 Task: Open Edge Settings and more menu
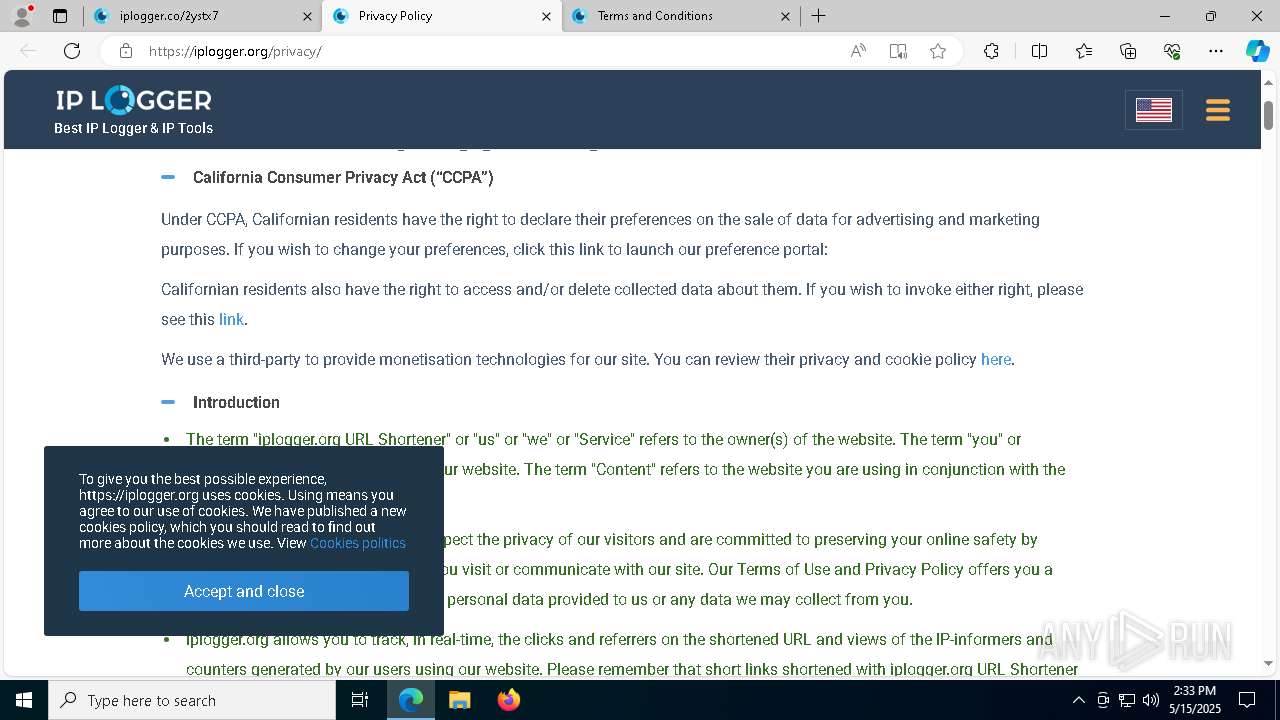click(x=1216, y=51)
